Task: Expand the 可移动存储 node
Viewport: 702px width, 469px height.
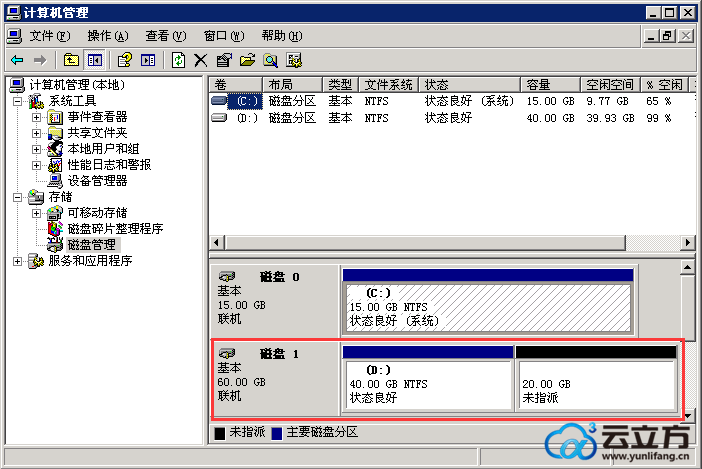Action: pos(36,213)
